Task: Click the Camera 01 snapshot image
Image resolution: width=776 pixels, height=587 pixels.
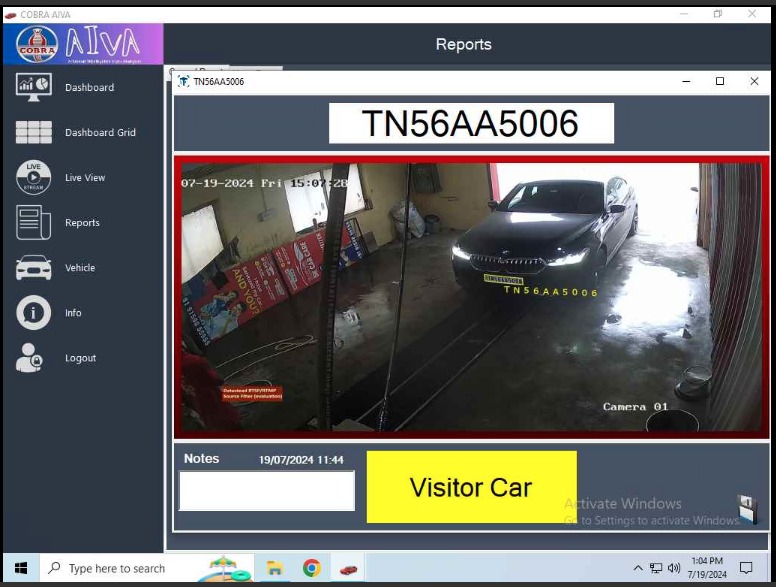Action: tap(470, 296)
